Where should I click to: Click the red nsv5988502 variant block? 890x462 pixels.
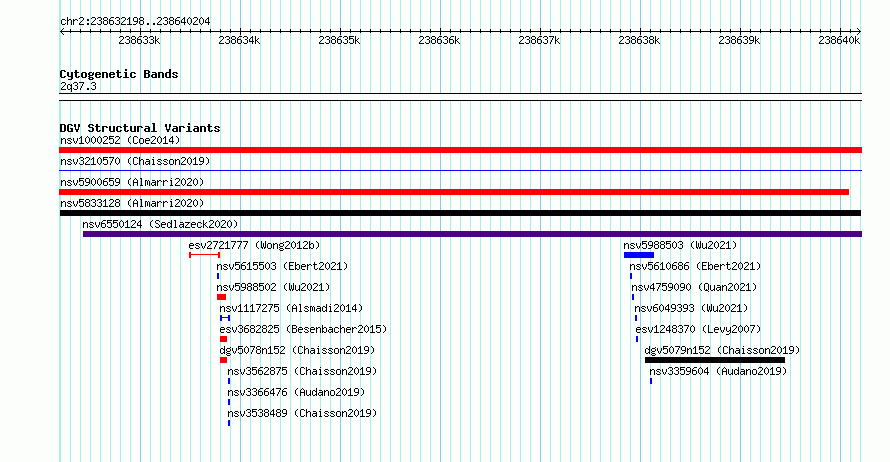coord(221,297)
